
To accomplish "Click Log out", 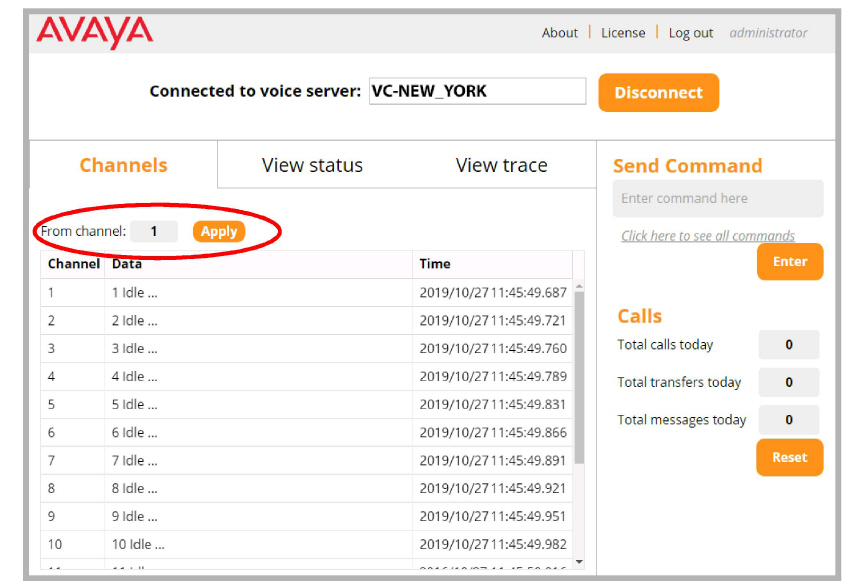I will pyautogui.click(x=690, y=33).
